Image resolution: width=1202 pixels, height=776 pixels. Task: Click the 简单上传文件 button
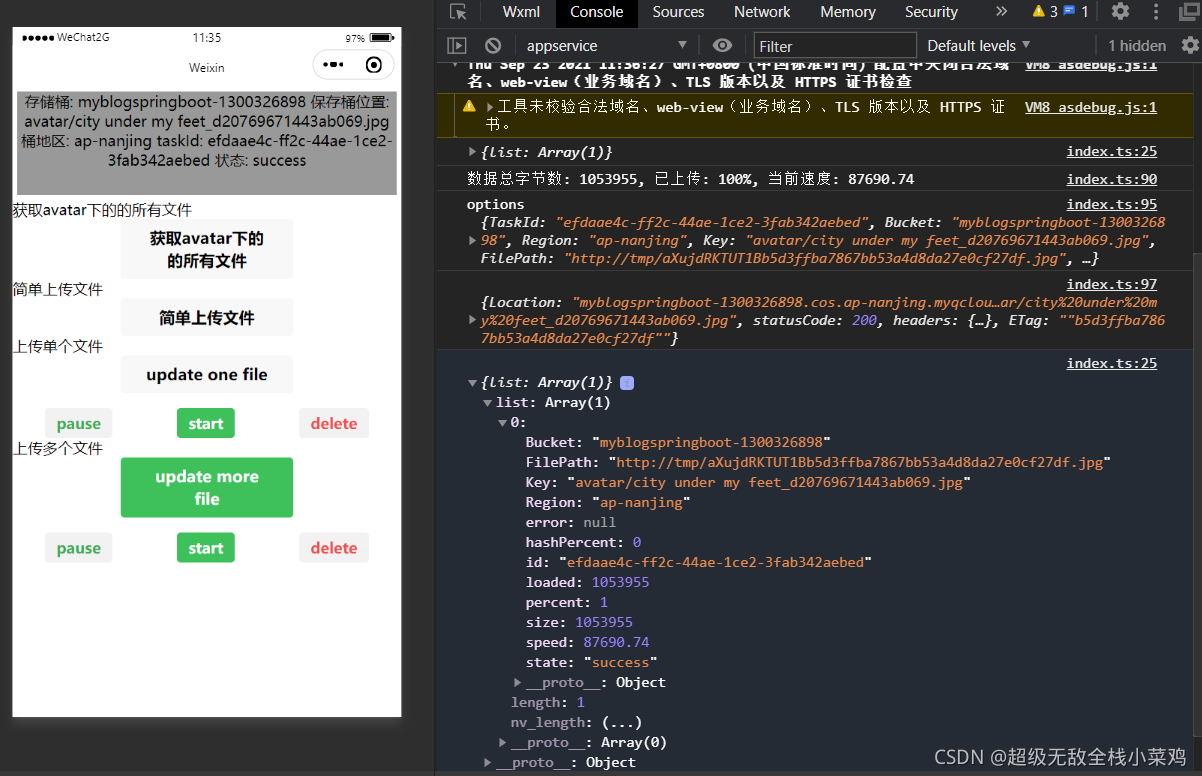207,318
